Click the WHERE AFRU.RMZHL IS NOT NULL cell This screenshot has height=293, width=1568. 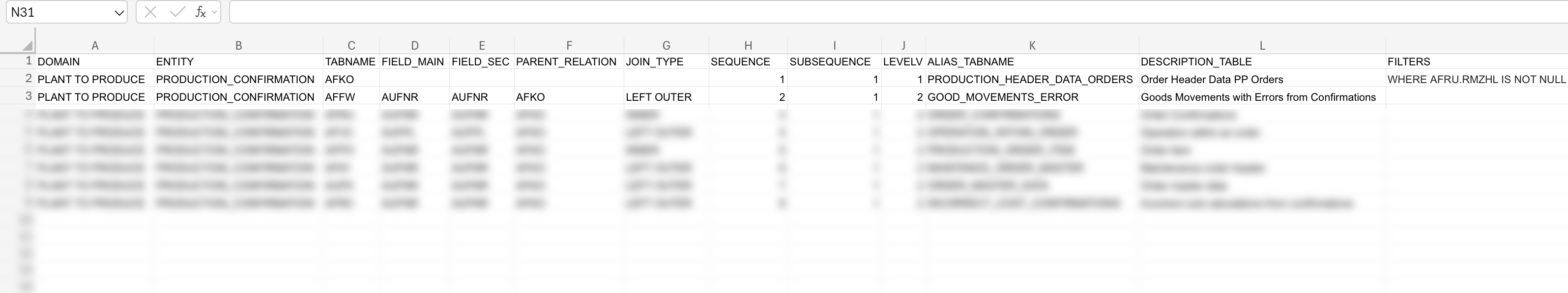[x=1476, y=79]
